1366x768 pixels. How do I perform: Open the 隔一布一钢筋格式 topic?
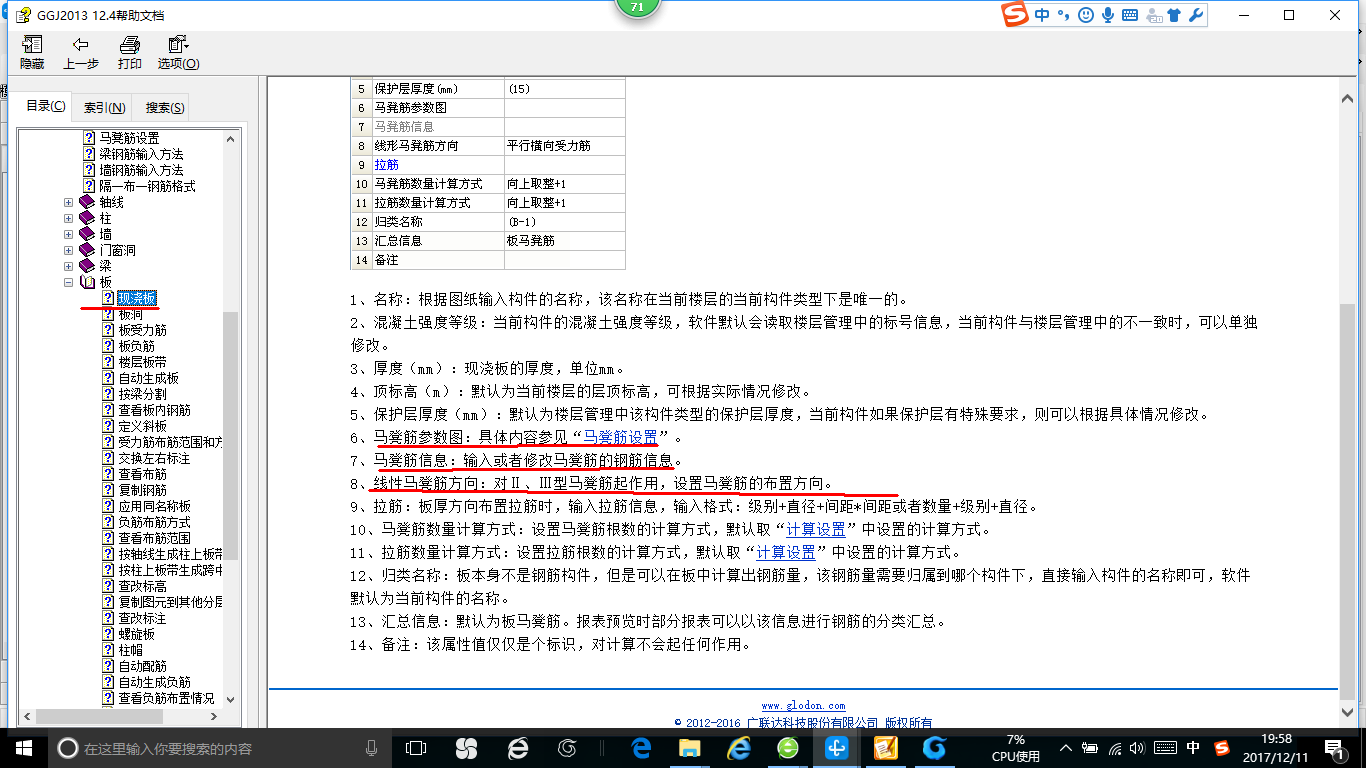pyautogui.click(x=147, y=186)
